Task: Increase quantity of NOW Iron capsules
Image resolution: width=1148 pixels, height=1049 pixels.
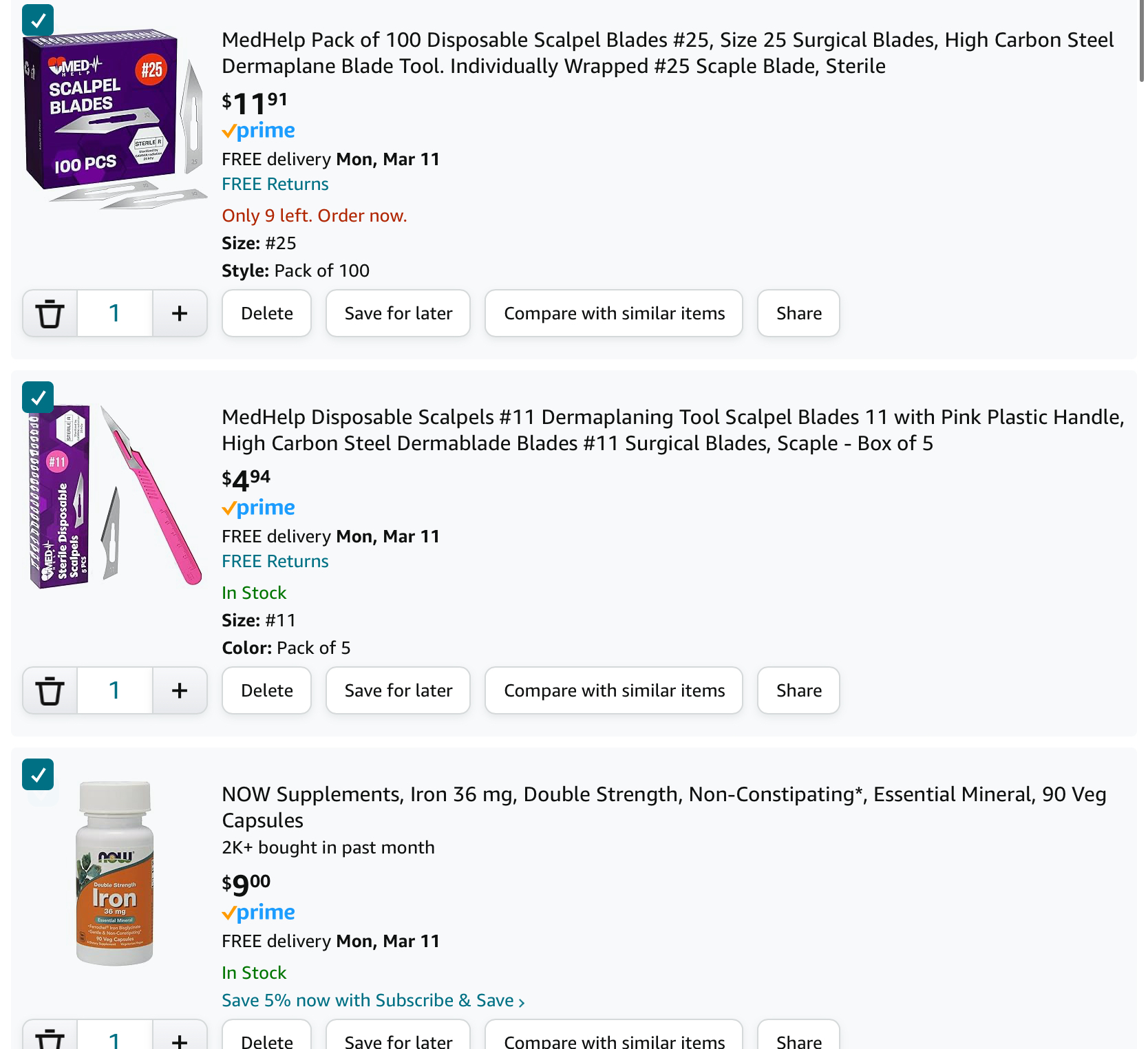Action: pyautogui.click(x=180, y=1039)
